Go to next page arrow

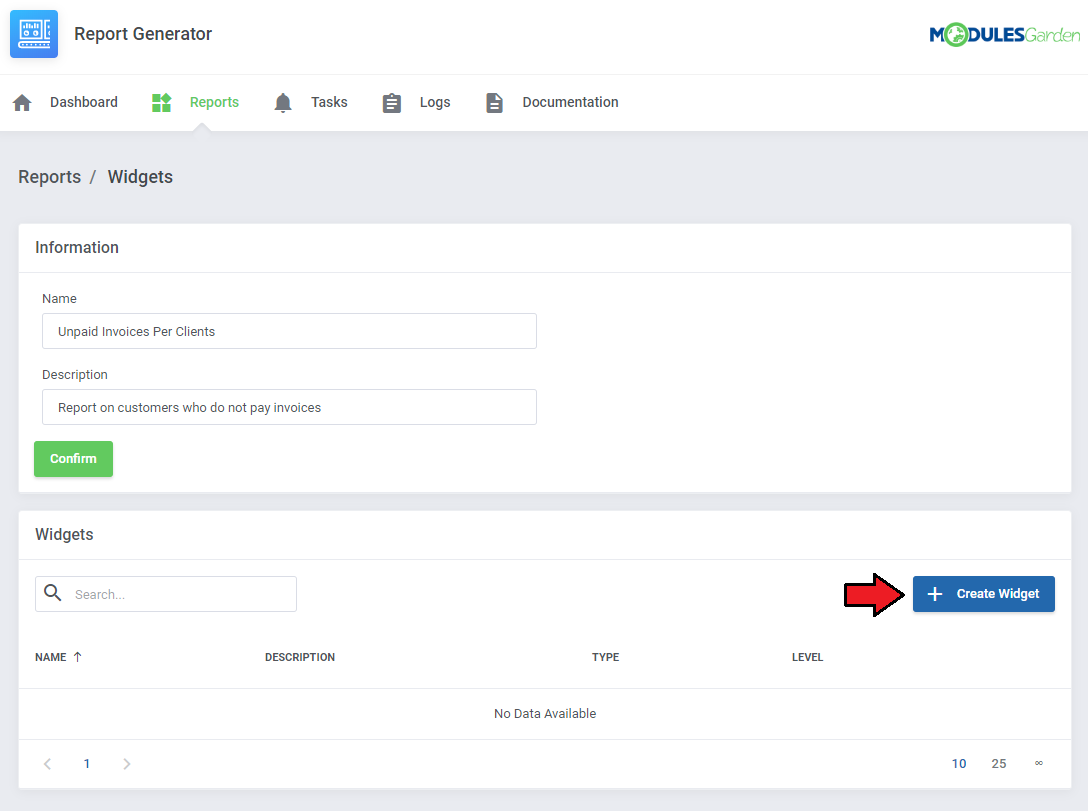pyautogui.click(x=126, y=764)
